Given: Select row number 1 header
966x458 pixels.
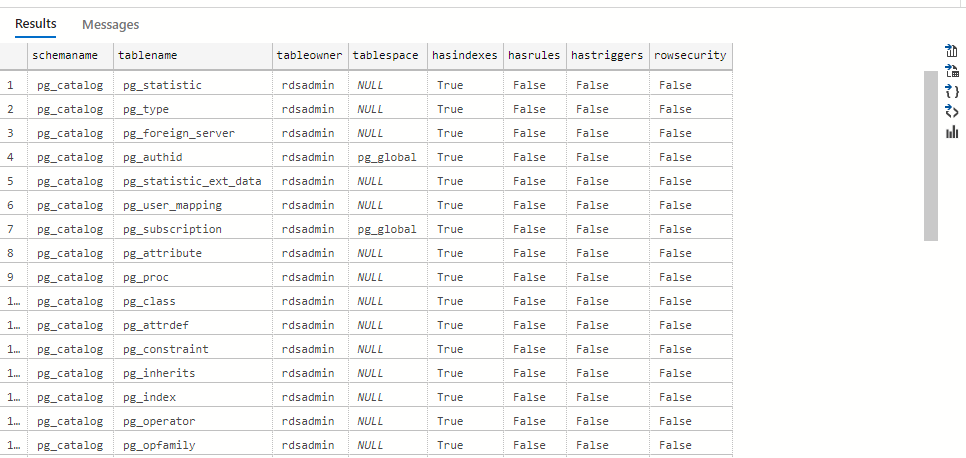Looking at the screenshot, I should [x=11, y=85].
